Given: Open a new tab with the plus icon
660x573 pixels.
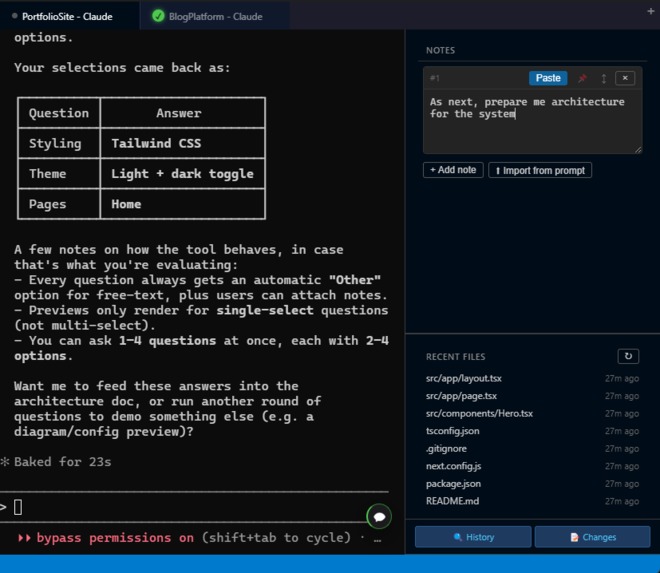Looking at the screenshot, I should (x=650, y=11).
